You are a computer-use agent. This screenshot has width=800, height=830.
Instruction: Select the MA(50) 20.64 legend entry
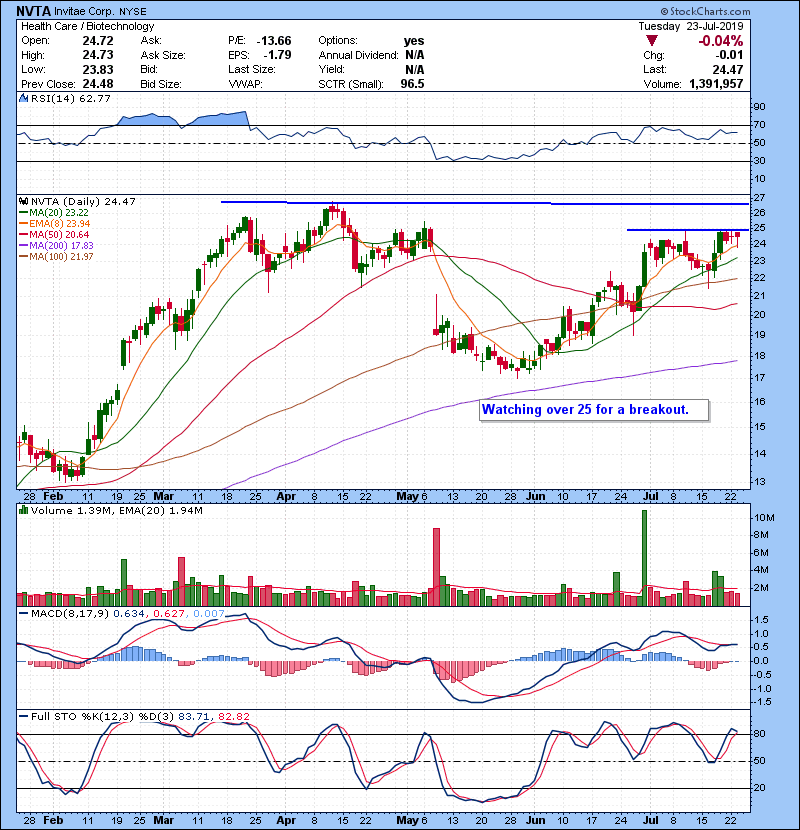54,234
